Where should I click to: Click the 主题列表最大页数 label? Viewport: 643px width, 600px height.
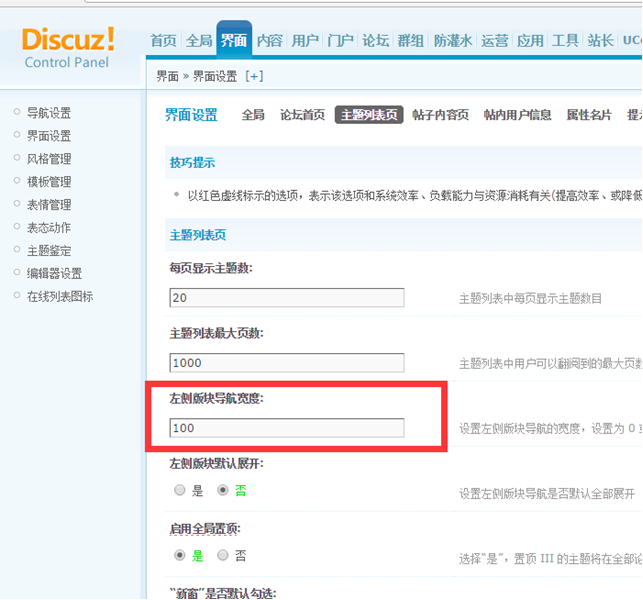click(217, 333)
